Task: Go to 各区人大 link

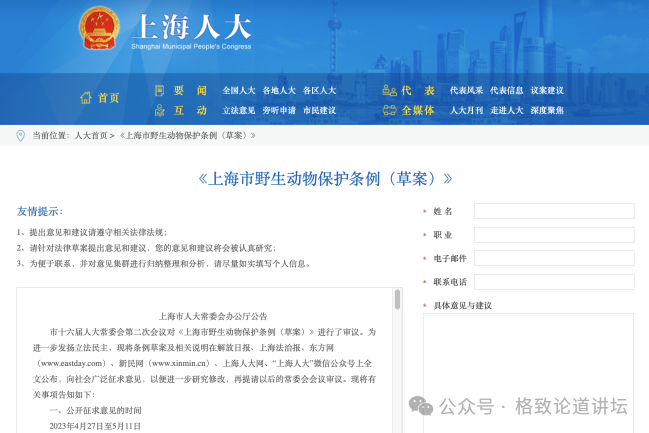Action: click(320, 90)
